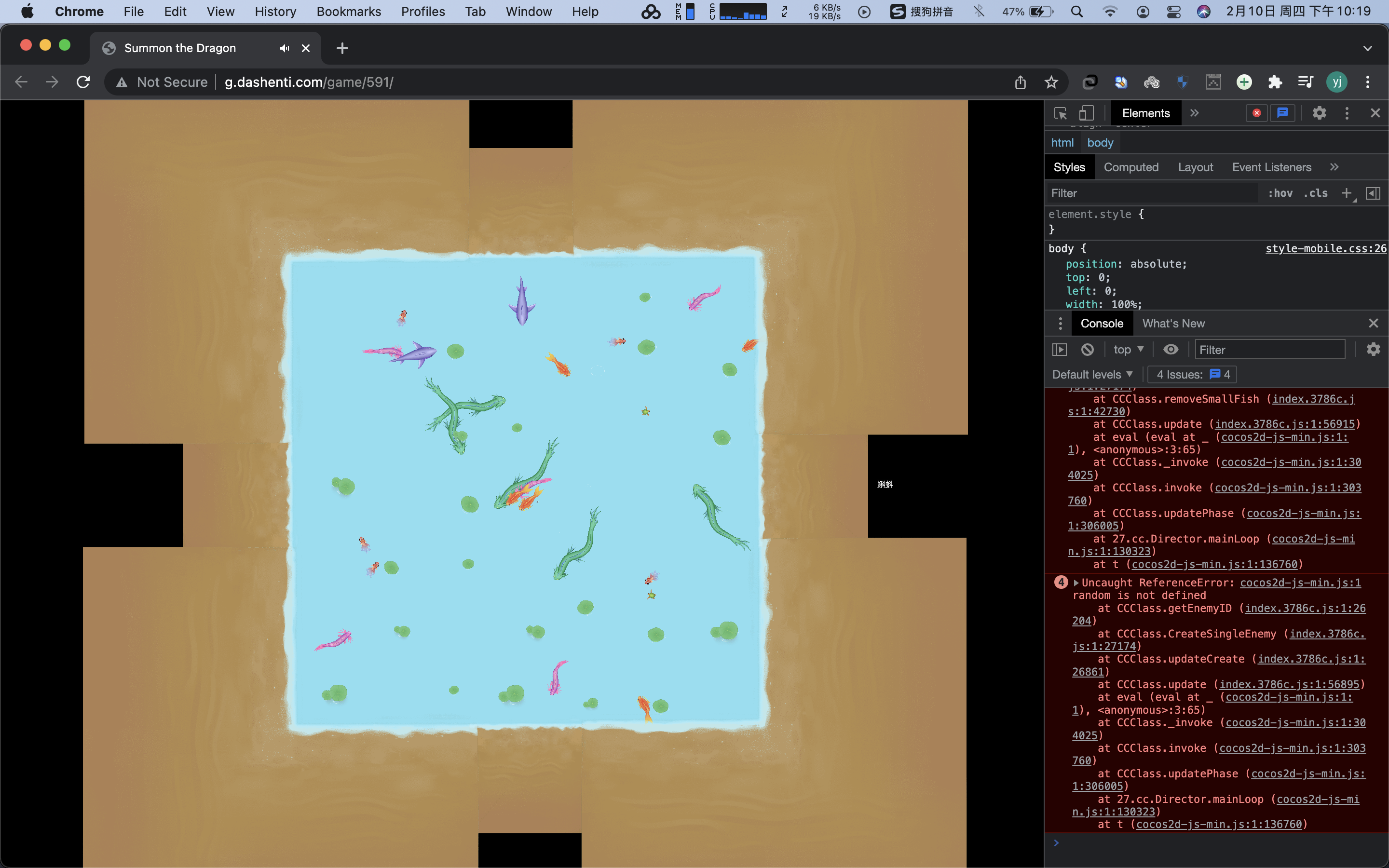
Task: Select the inspect element cursor tool
Action: tap(1060, 113)
